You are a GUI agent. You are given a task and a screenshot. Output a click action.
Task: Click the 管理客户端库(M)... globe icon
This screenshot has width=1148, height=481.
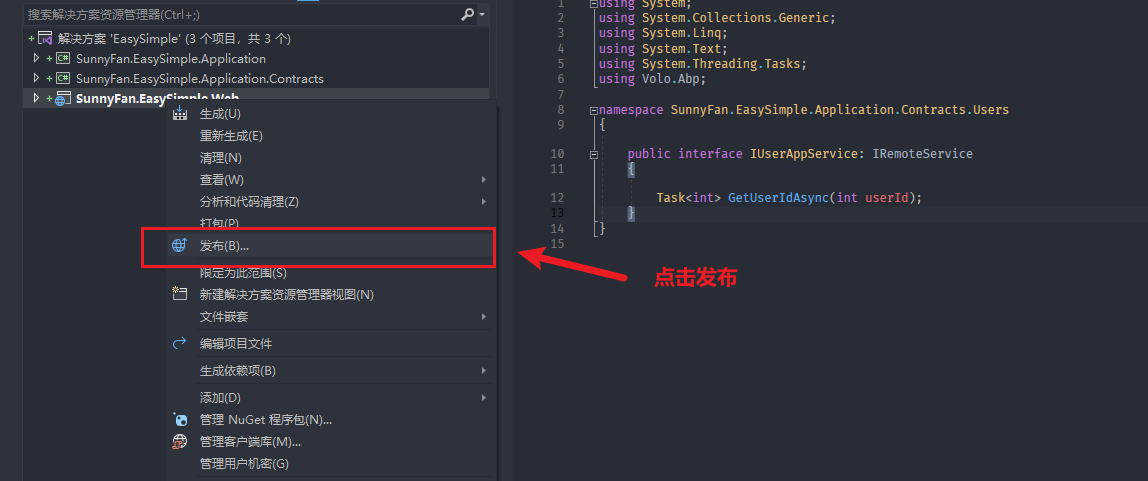(x=179, y=441)
